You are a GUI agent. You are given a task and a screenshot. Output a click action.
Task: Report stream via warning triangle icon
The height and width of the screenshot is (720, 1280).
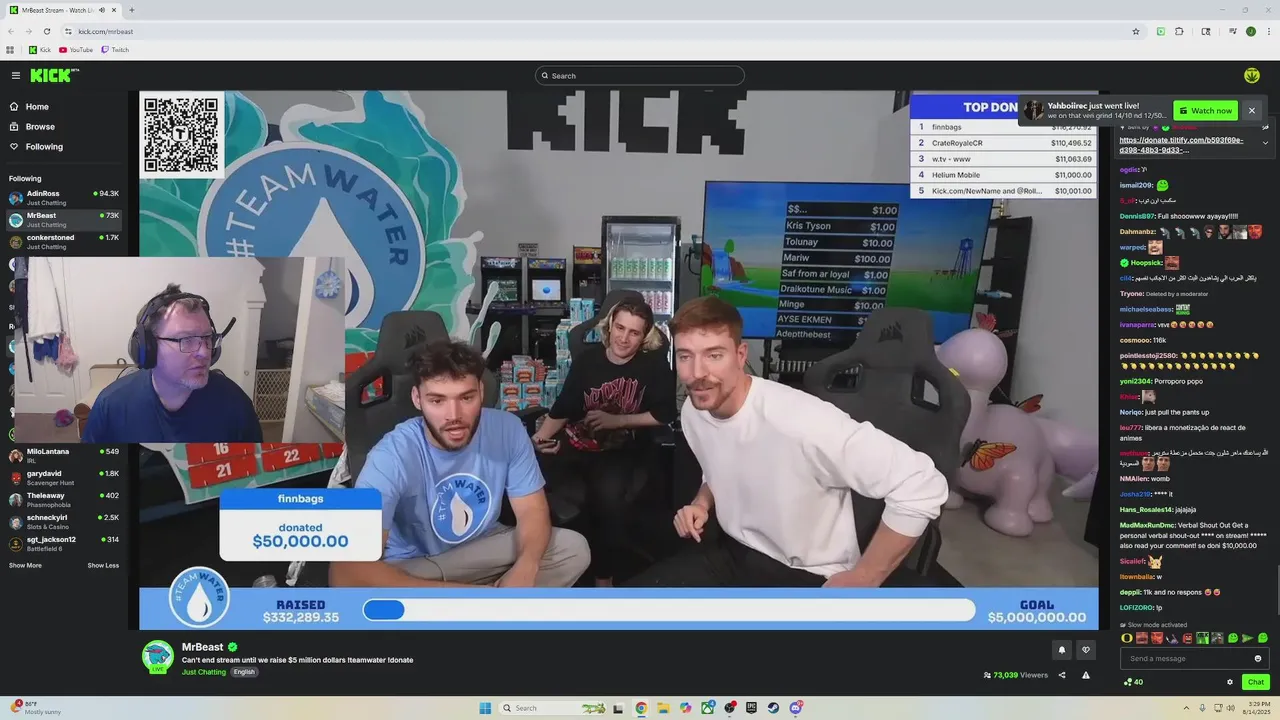1086,675
